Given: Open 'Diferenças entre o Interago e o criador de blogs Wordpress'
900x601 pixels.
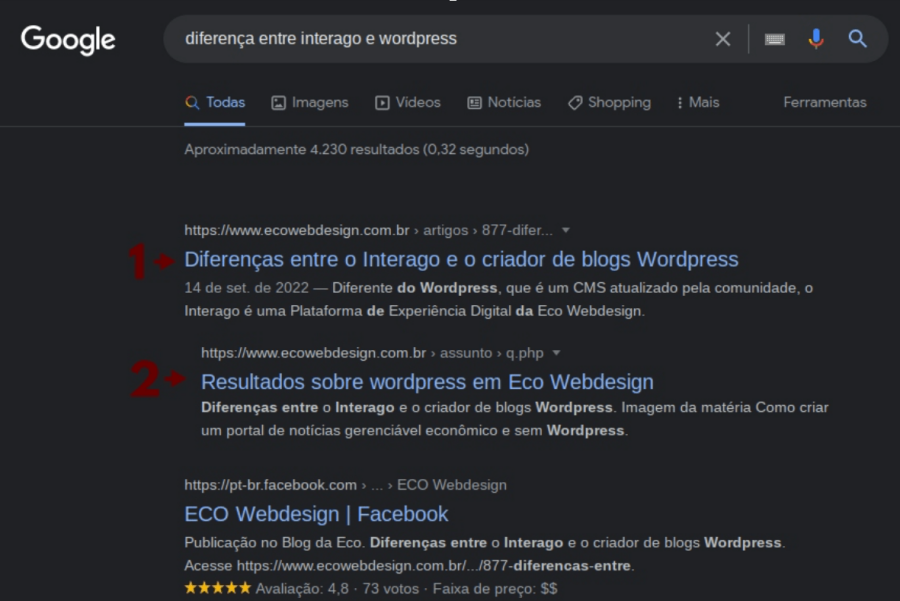Looking at the screenshot, I should tap(461, 259).
